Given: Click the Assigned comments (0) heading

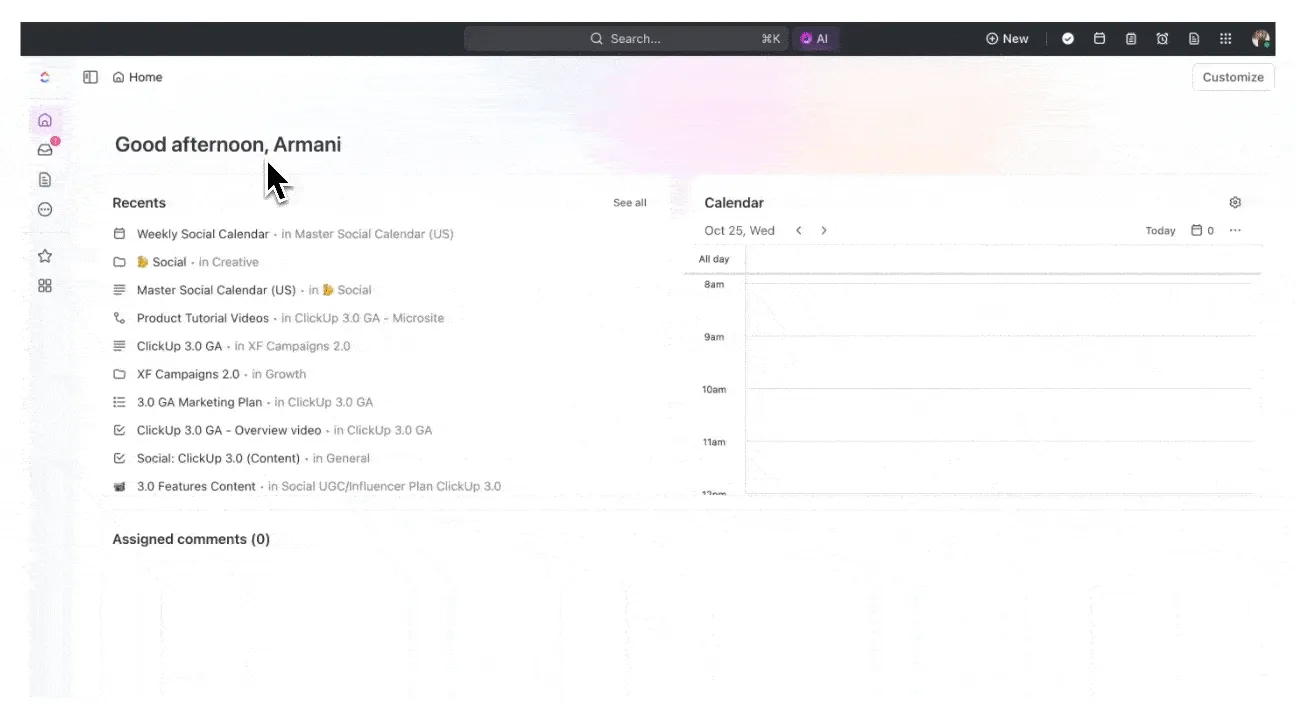Looking at the screenshot, I should pyautogui.click(x=191, y=539).
